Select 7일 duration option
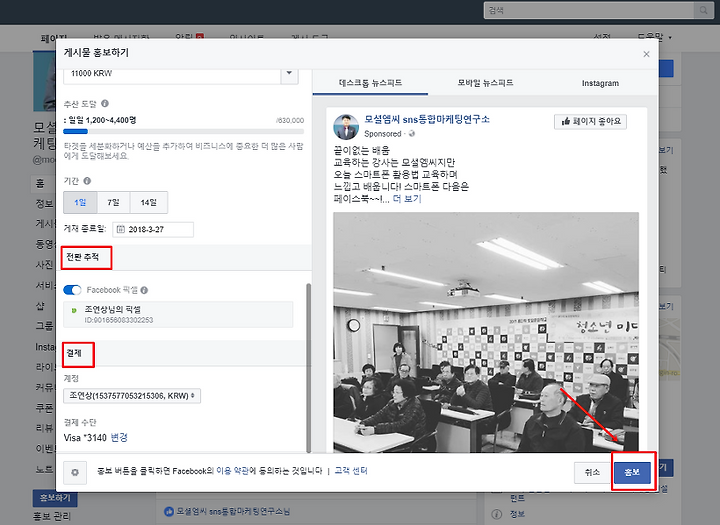 [113, 203]
